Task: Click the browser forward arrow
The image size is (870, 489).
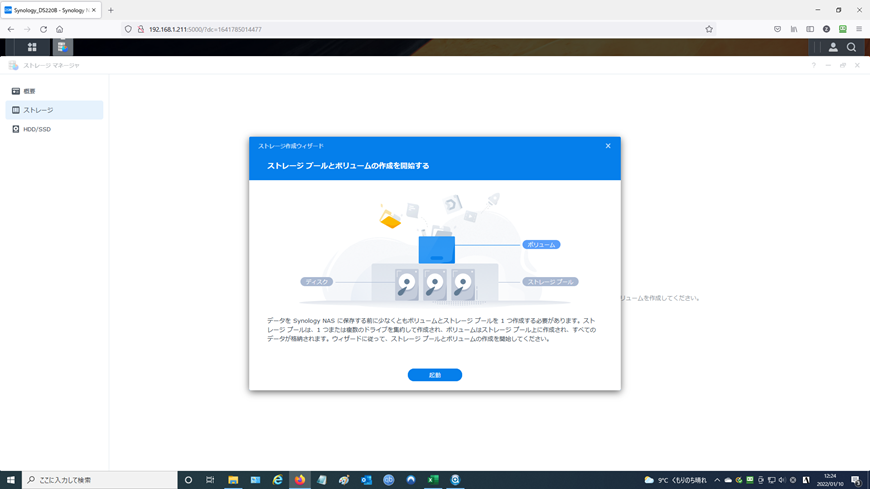Action: tap(27, 29)
